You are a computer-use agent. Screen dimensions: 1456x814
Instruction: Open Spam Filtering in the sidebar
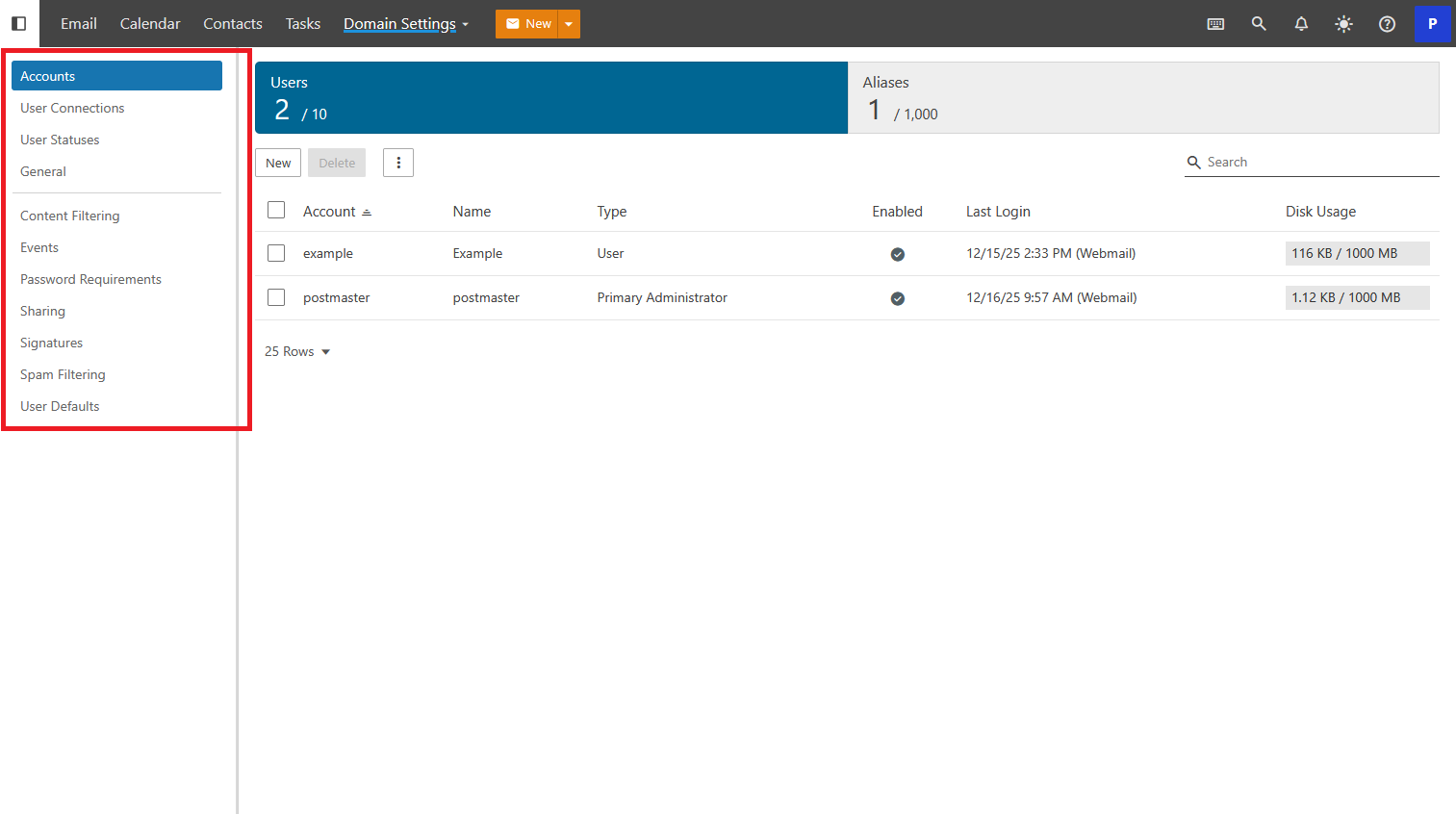(63, 374)
